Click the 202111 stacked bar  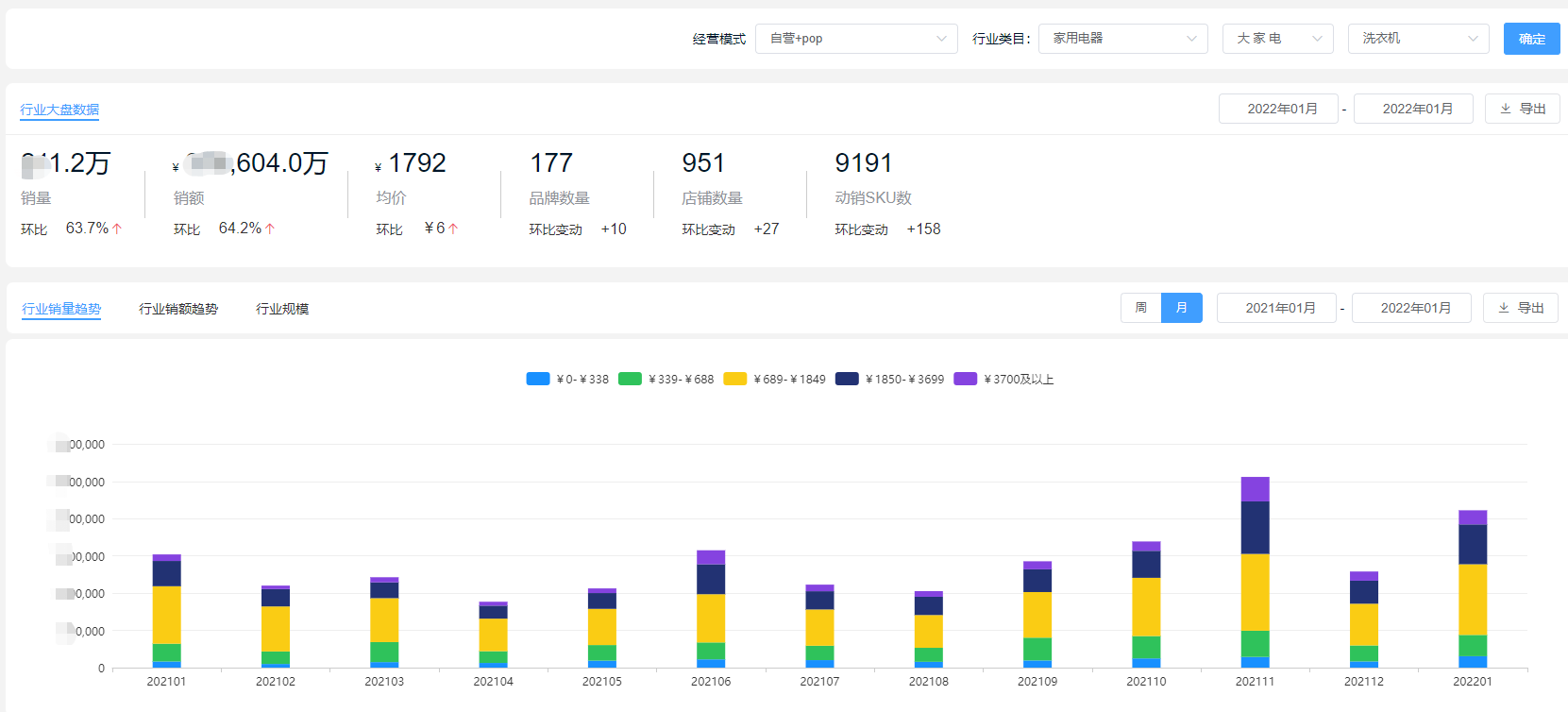coord(1255,572)
